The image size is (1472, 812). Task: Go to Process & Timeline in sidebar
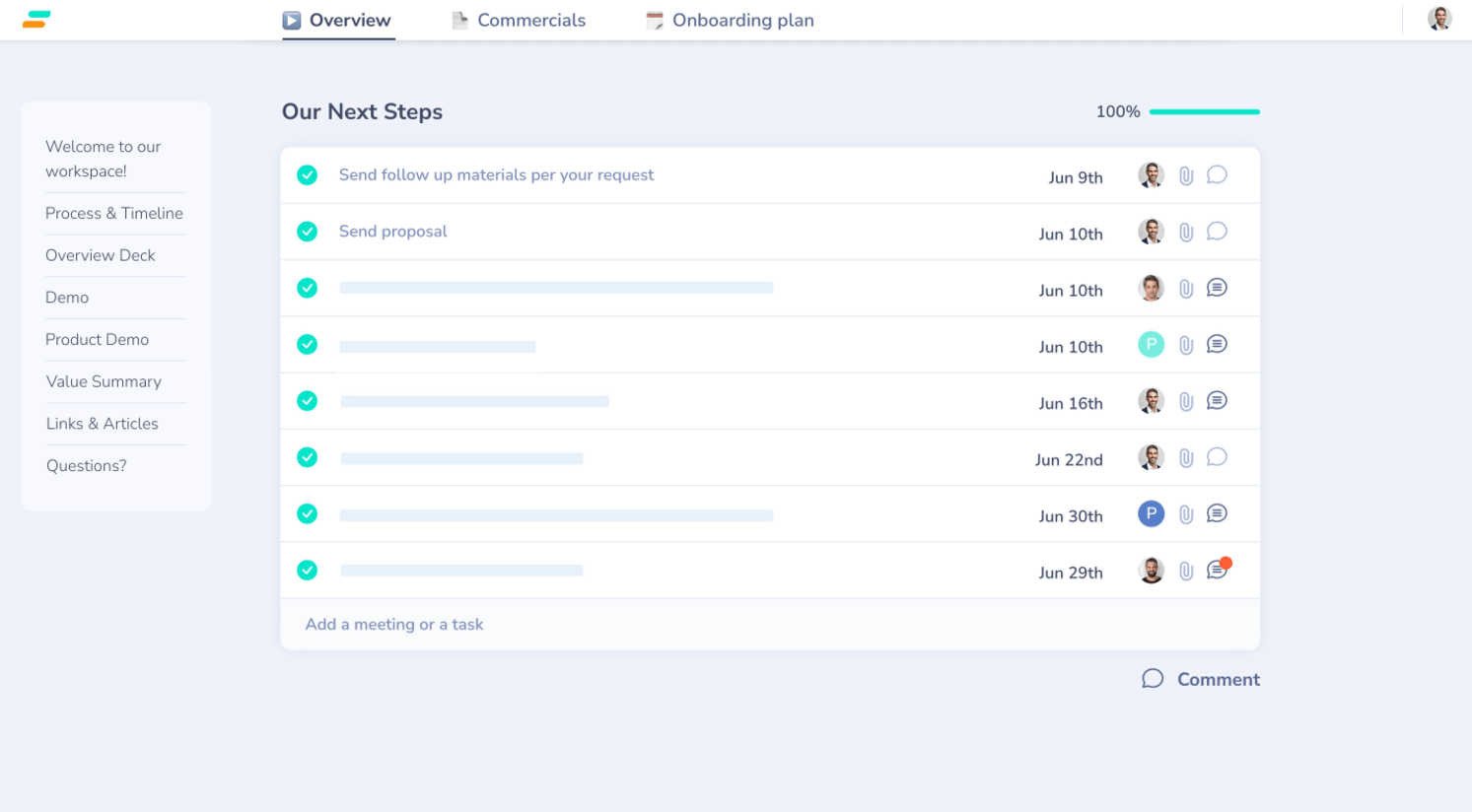[x=114, y=214]
